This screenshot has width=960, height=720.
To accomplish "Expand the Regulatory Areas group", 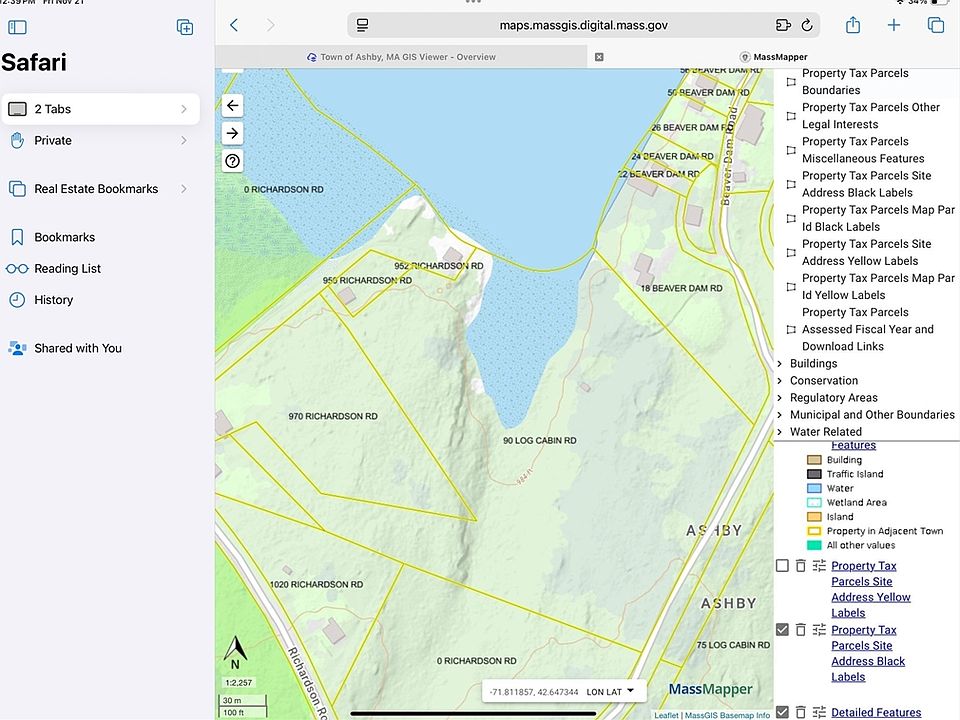I will (779, 398).
